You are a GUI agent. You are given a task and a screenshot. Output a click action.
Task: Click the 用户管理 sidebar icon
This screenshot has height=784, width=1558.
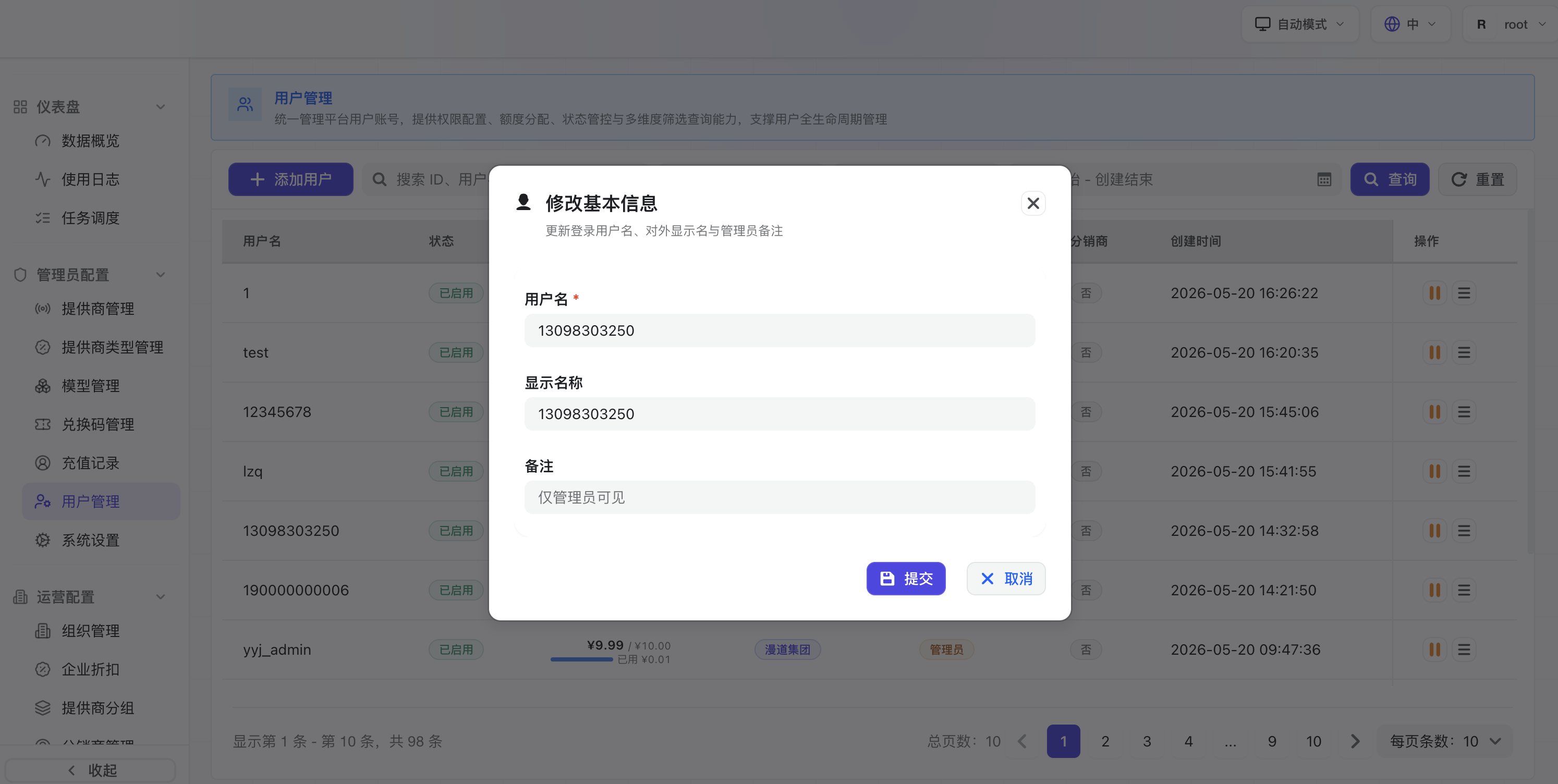tap(42, 501)
